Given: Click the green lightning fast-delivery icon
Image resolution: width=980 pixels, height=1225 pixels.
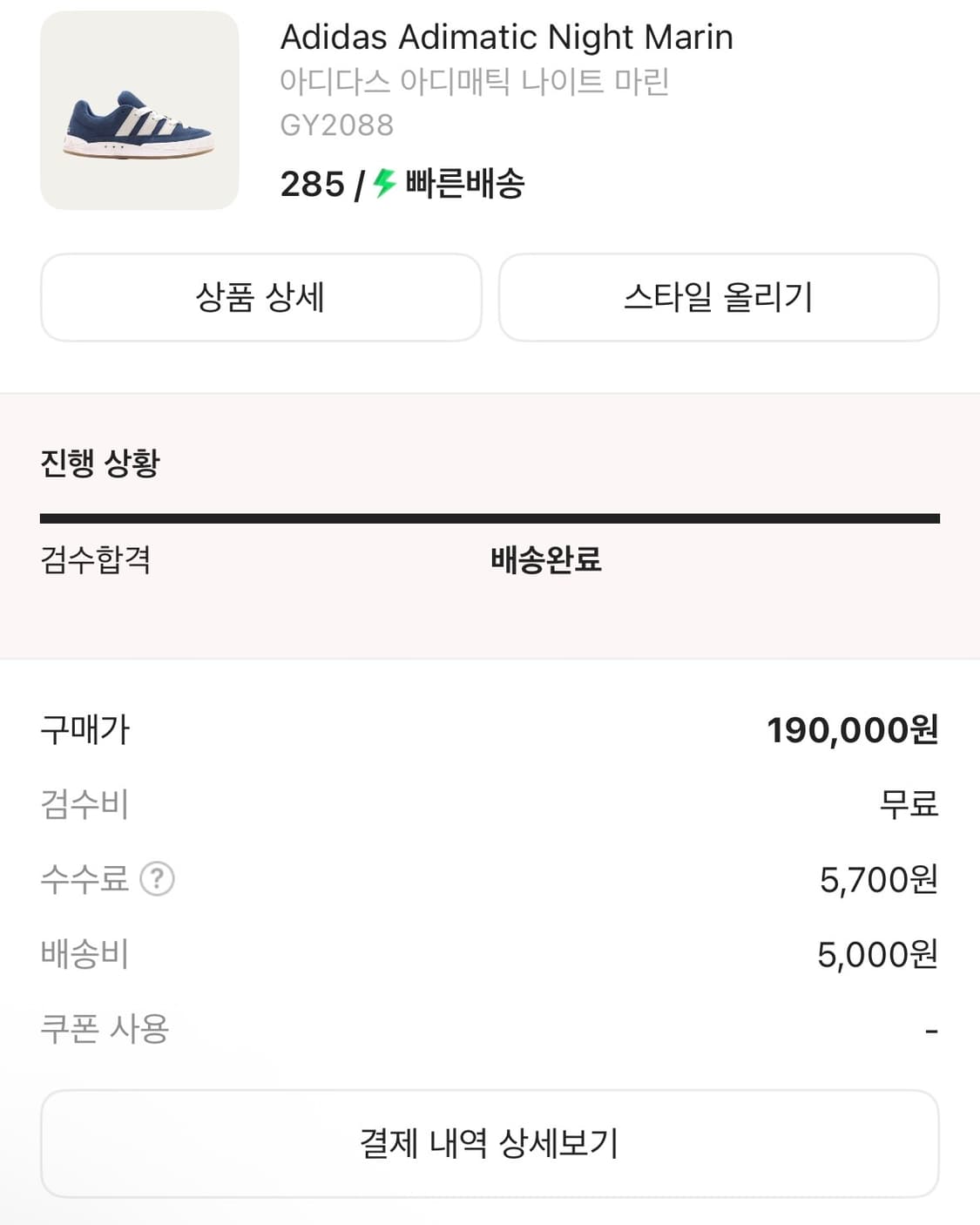Looking at the screenshot, I should 384,184.
